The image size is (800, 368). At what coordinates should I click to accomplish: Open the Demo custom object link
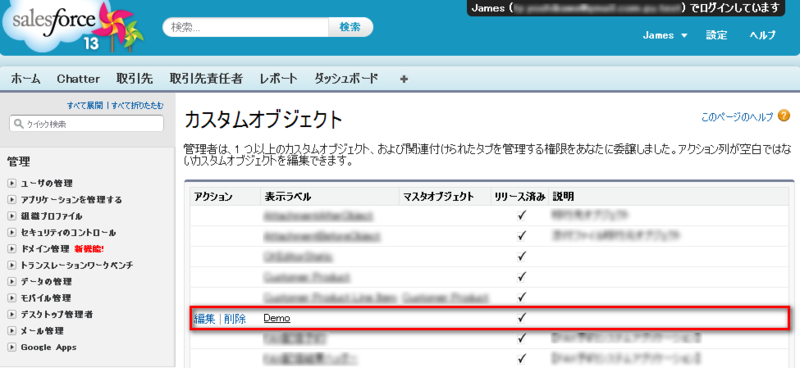(x=277, y=318)
